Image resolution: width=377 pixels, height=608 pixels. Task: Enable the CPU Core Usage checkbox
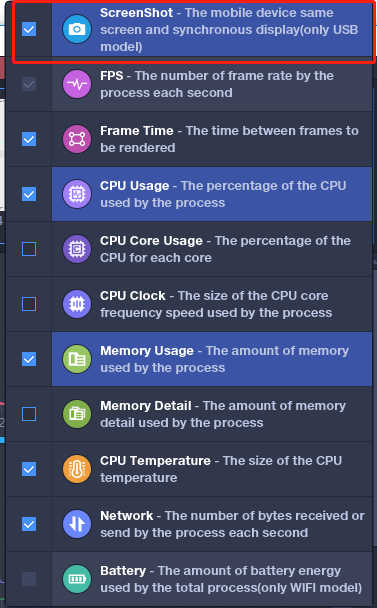click(x=29, y=249)
